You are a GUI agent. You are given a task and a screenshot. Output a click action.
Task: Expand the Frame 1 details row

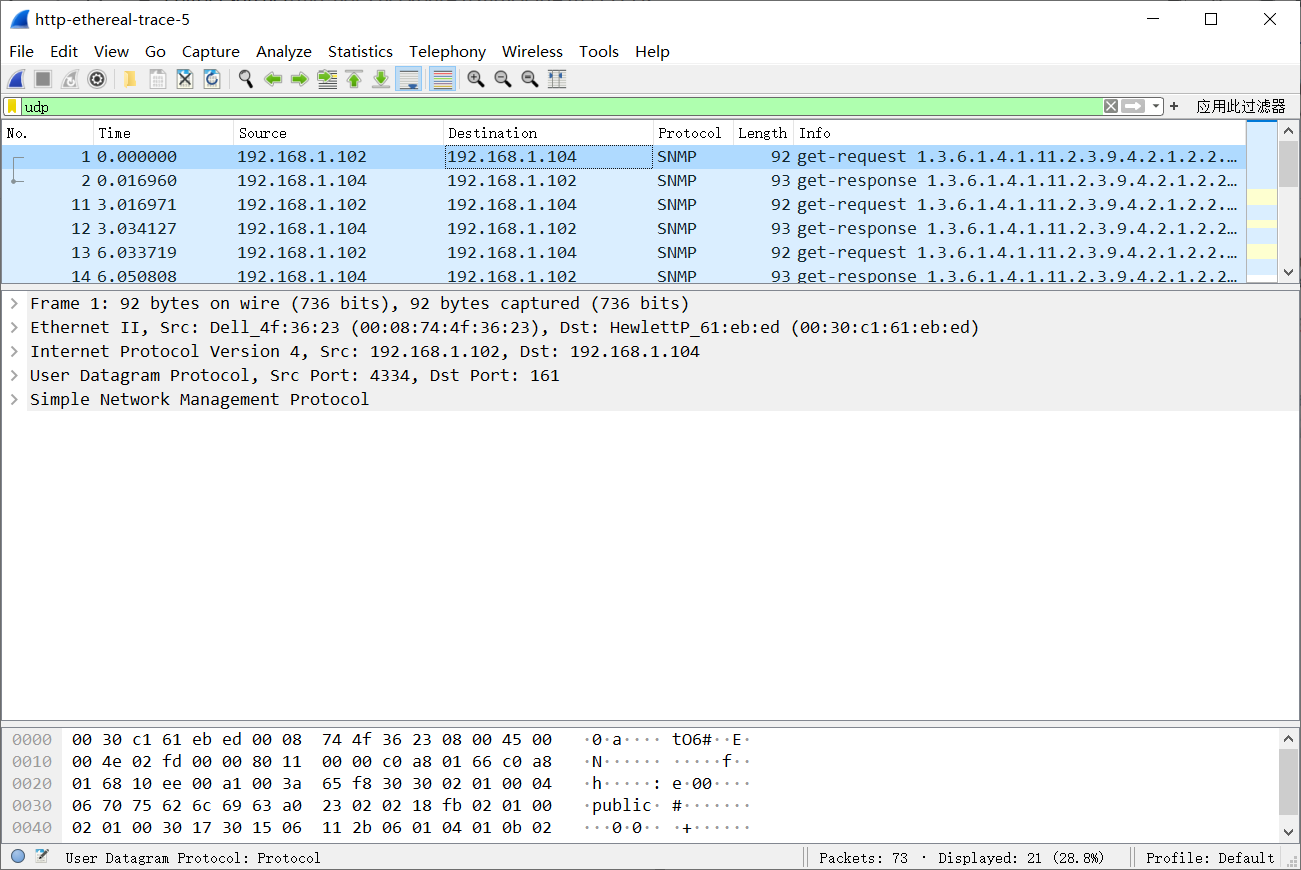pyautogui.click(x=14, y=303)
